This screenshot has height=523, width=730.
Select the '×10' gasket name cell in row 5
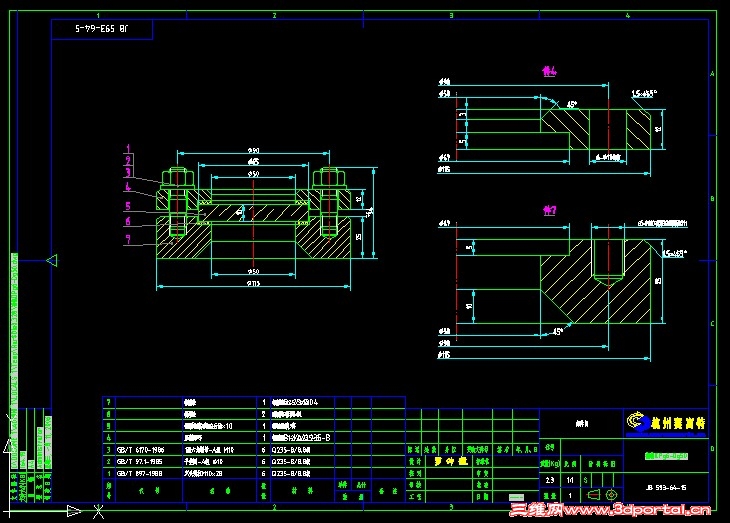[x=220, y=426]
